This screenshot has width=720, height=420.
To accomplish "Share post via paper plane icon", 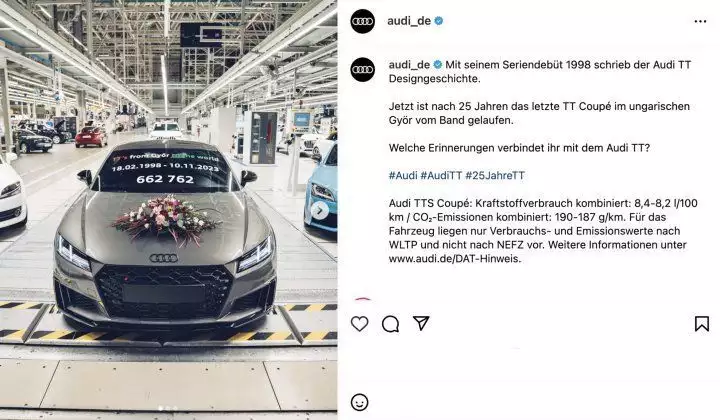I will (421, 323).
